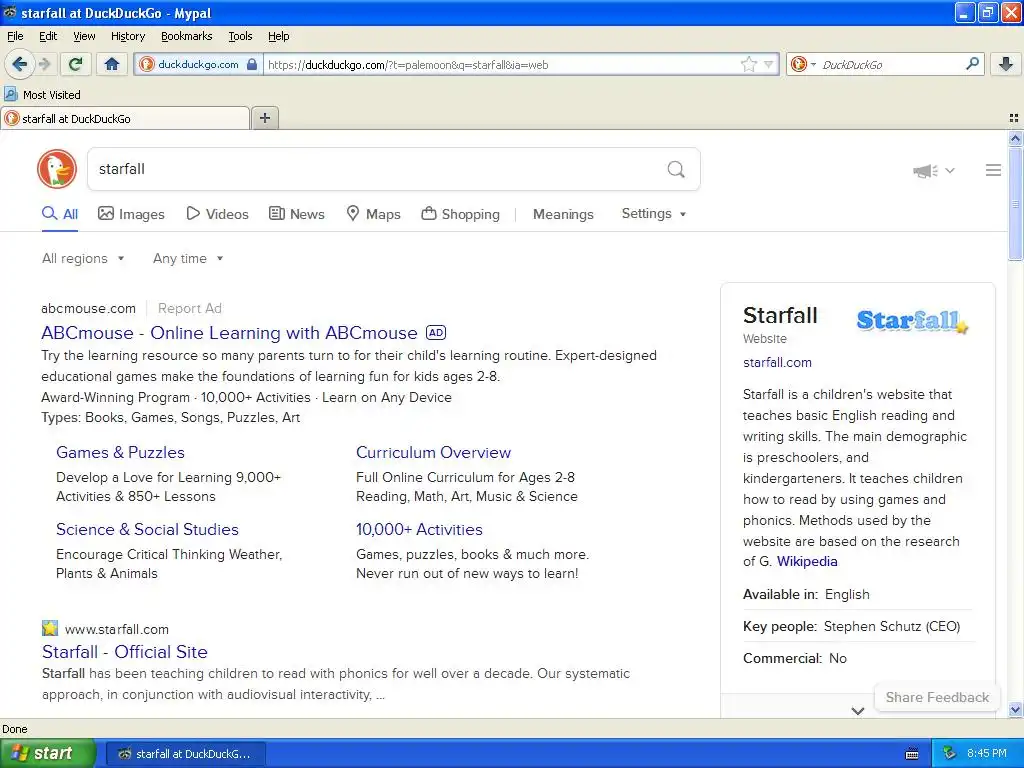Open the Windows start button

pyautogui.click(x=48, y=754)
